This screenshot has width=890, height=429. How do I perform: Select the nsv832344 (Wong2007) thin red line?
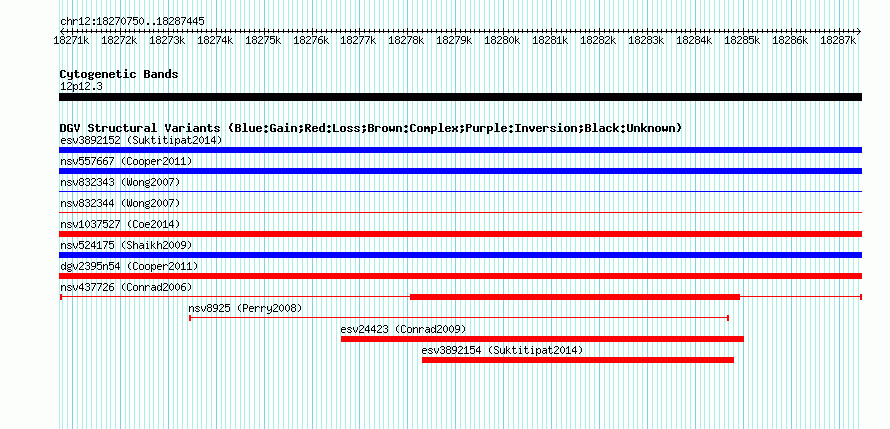(460, 213)
